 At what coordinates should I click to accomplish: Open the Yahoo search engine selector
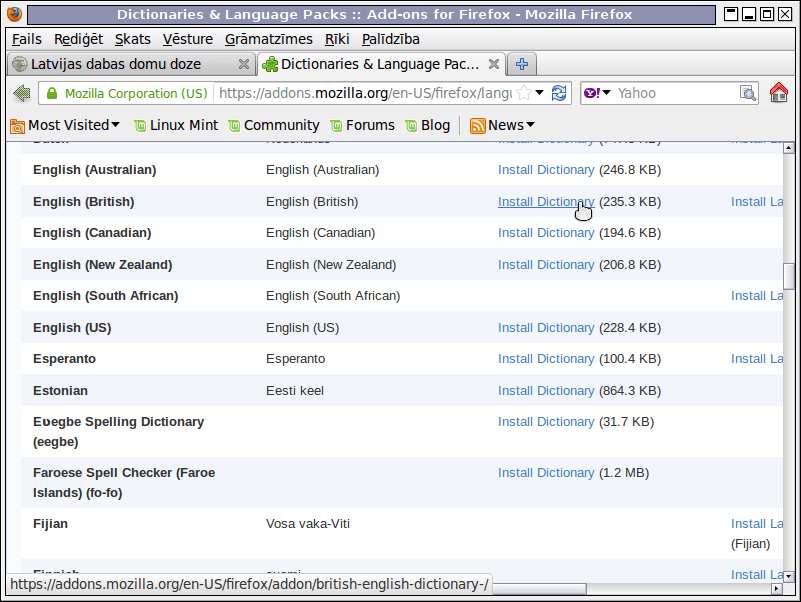pos(597,93)
